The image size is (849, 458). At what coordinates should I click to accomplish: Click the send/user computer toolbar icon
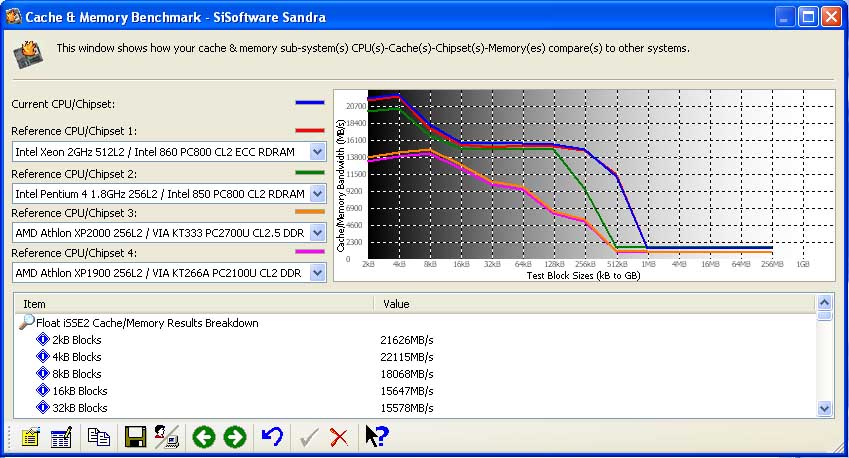(166, 436)
